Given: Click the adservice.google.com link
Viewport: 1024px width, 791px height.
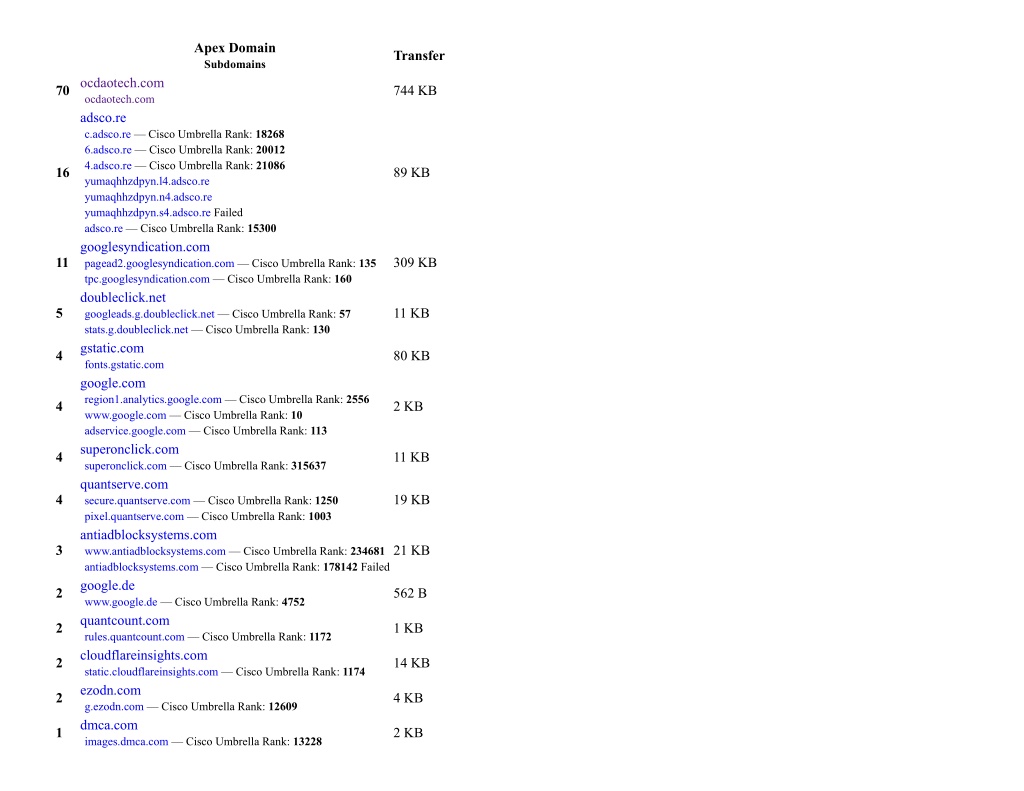Looking at the screenshot, I should (135, 430).
